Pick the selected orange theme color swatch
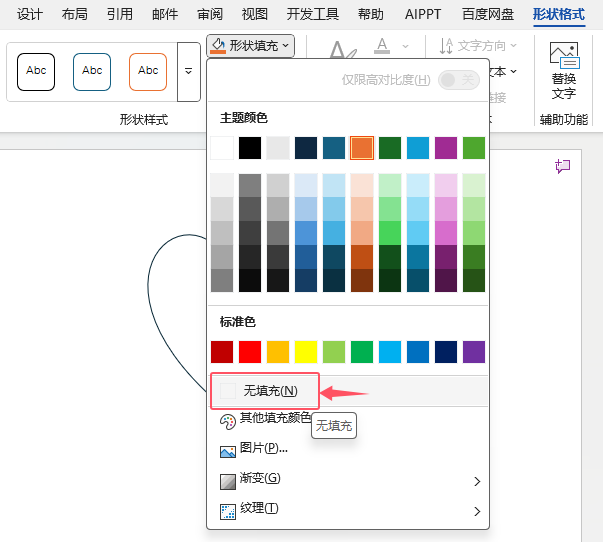 coord(362,148)
